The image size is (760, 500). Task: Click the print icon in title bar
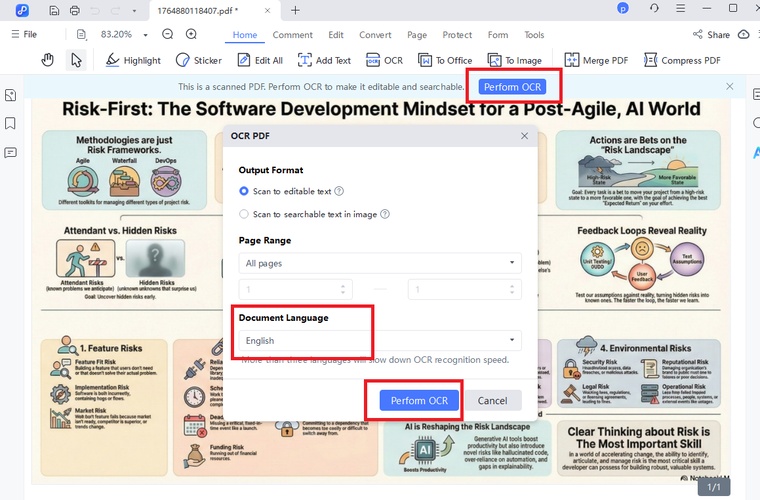click(75, 10)
